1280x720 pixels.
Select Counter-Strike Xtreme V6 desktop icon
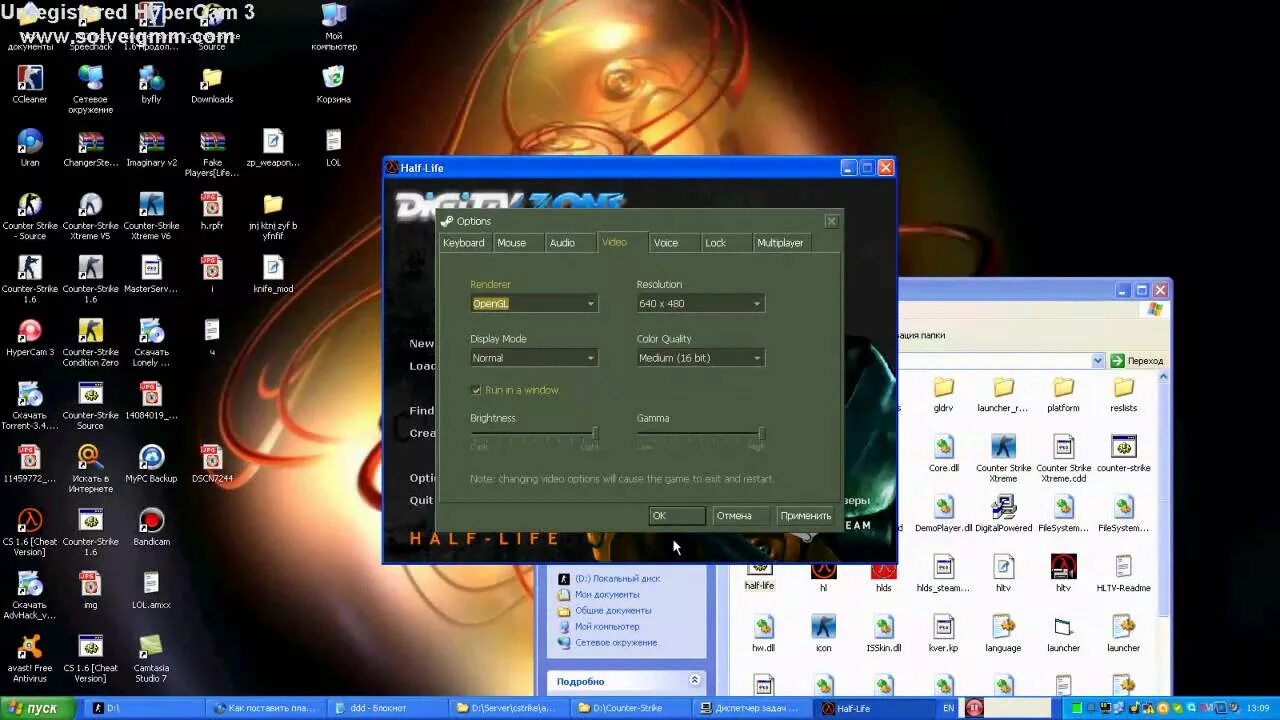point(151,216)
